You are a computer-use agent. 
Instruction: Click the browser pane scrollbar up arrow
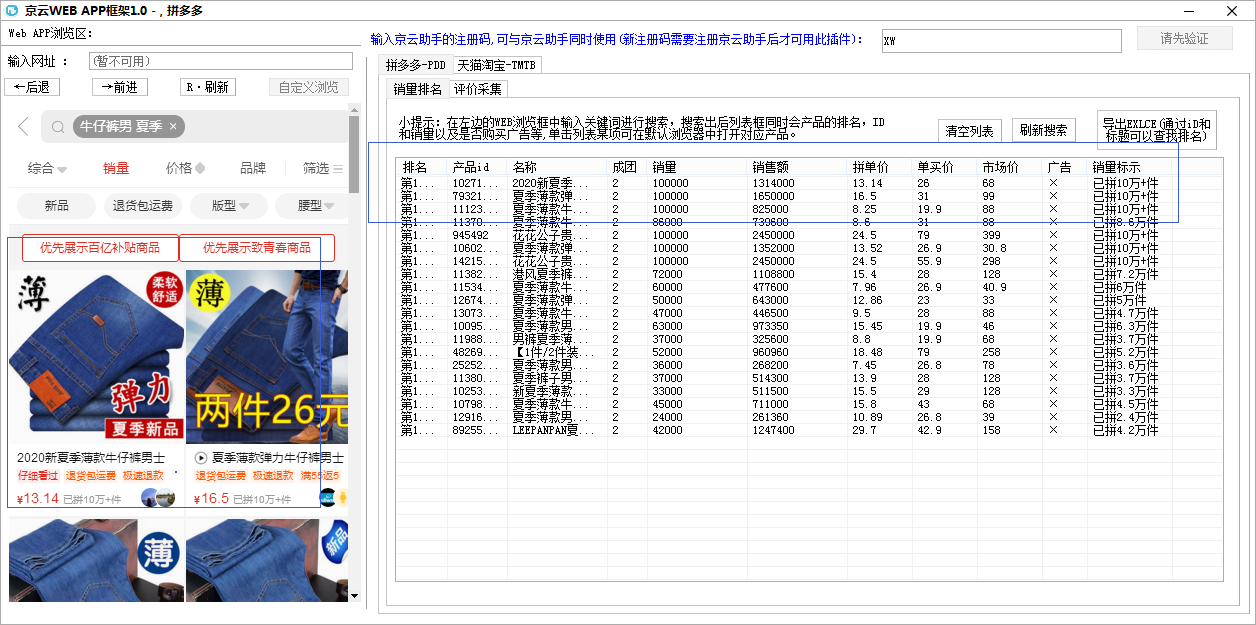pyautogui.click(x=354, y=108)
